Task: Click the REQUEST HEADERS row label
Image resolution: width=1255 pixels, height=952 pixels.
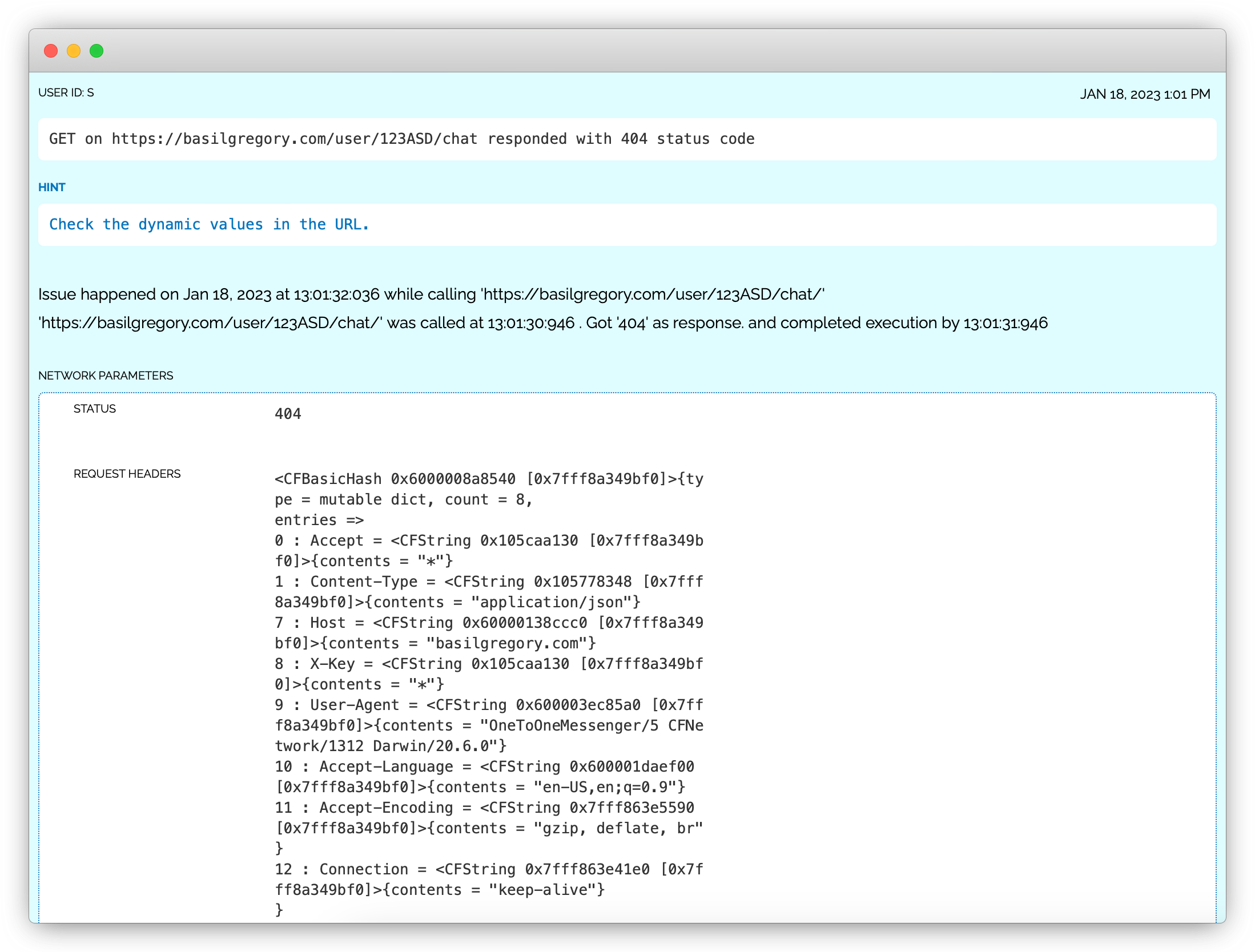Action: pos(127,474)
